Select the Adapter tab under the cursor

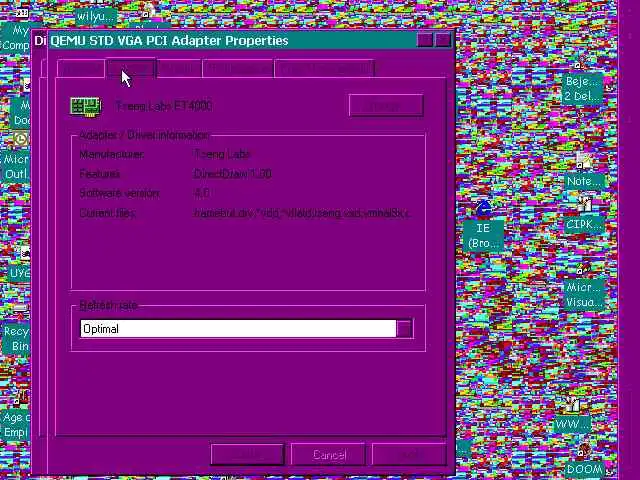coord(131,68)
